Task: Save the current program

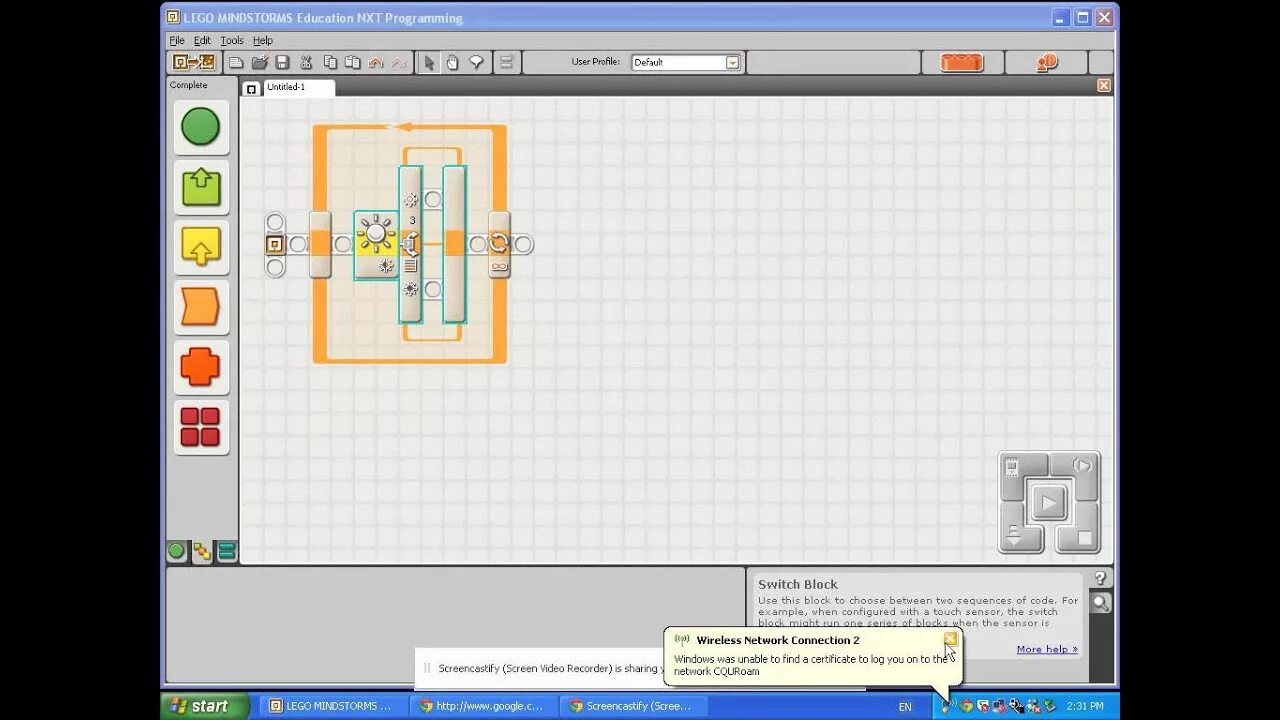Action: pyautogui.click(x=283, y=62)
